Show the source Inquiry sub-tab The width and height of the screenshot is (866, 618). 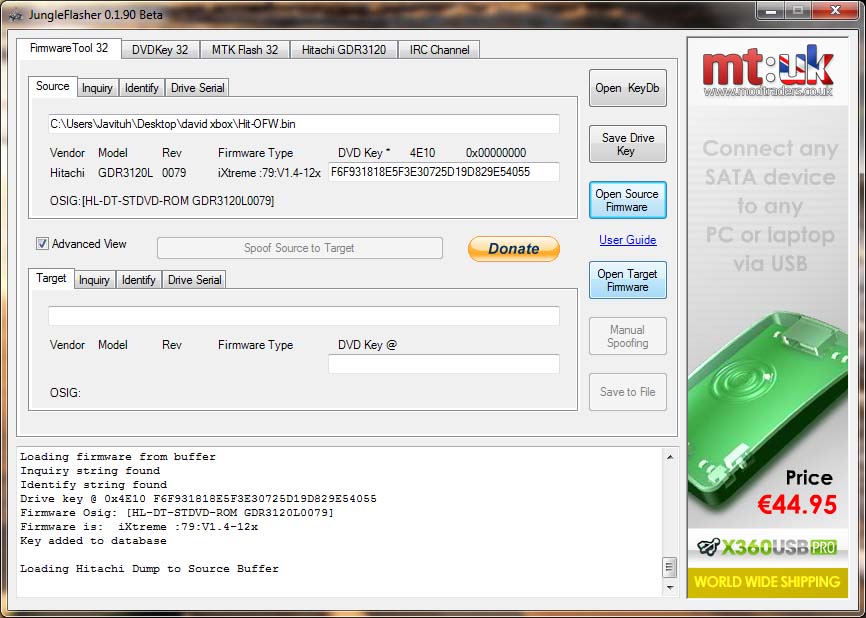pos(97,88)
